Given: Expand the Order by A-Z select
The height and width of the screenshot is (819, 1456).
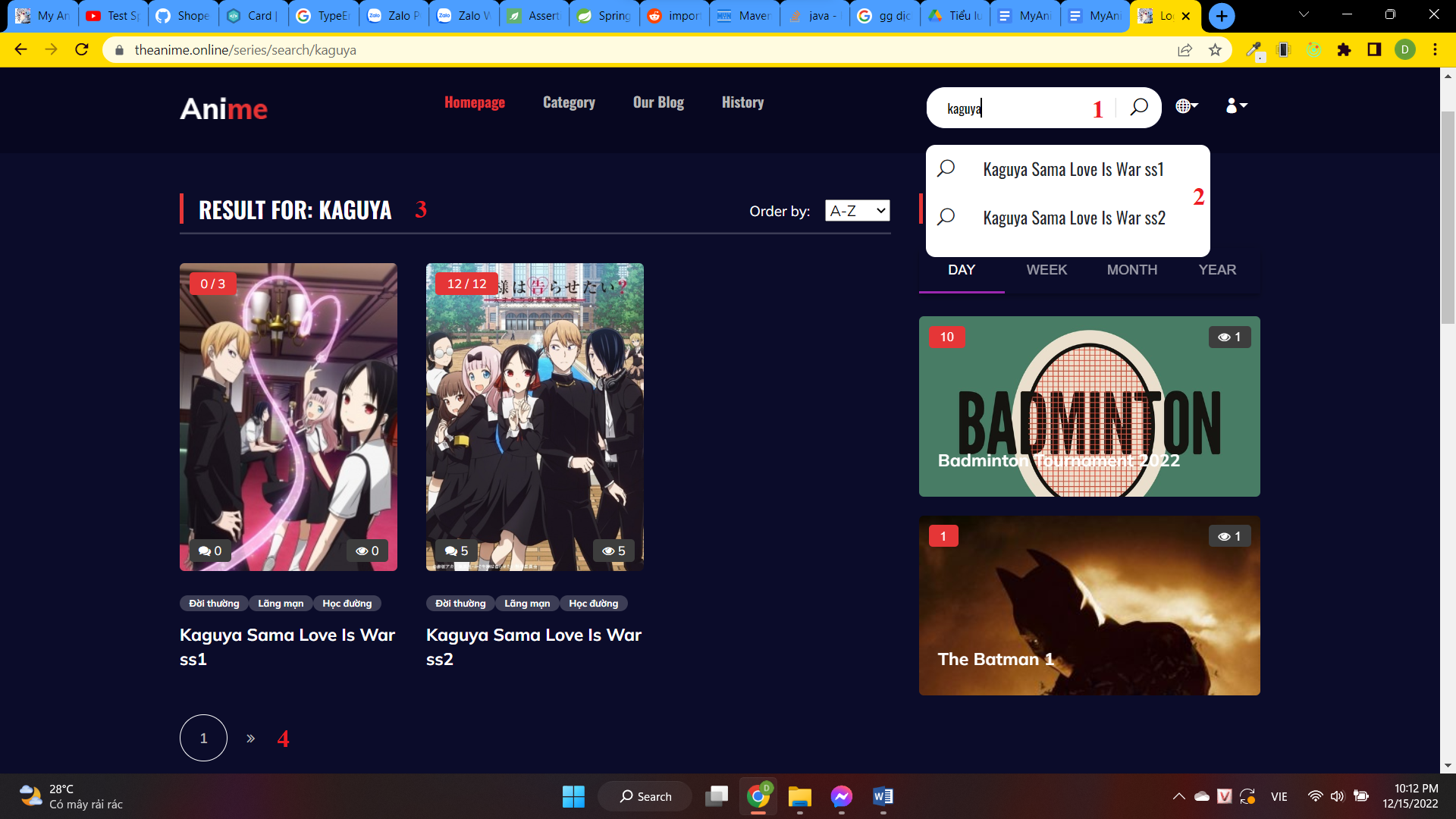Looking at the screenshot, I should pyautogui.click(x=857, y=211).
